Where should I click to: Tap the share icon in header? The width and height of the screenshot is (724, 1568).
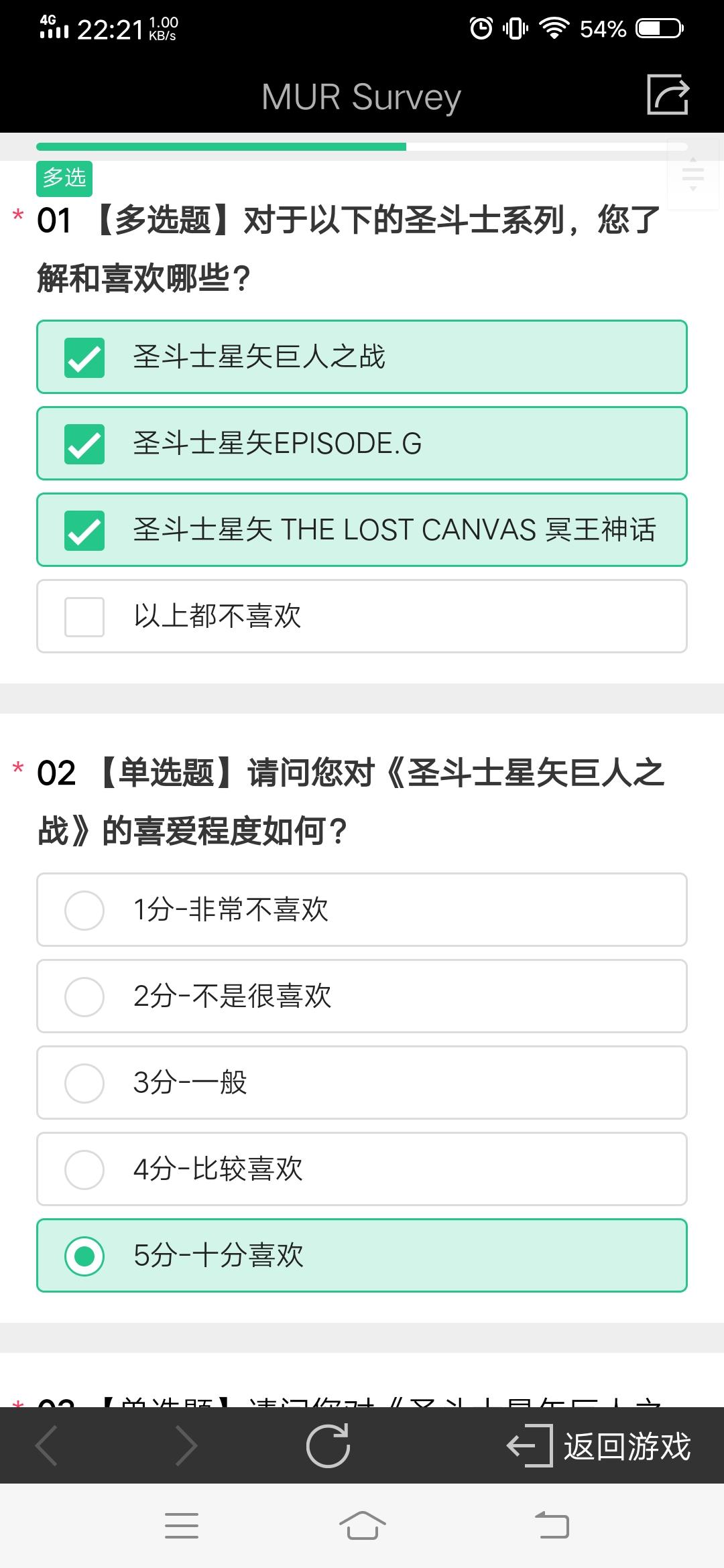click(668, 94)
